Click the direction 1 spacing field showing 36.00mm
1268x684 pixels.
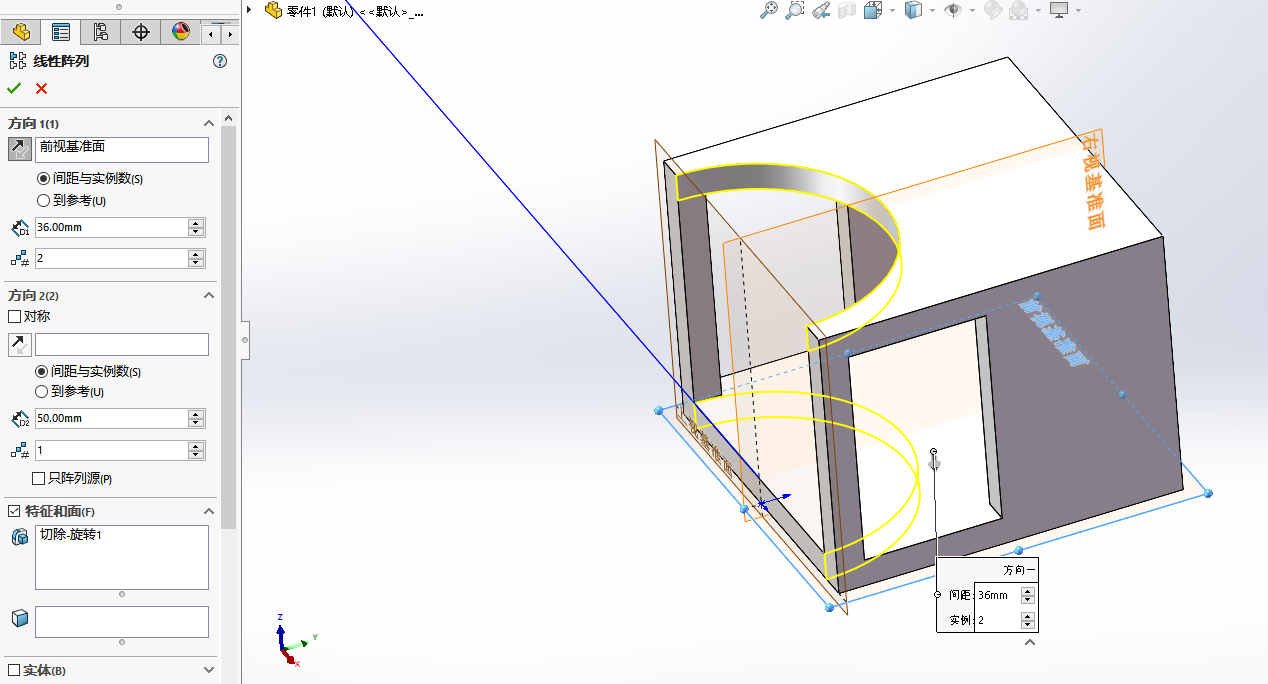[110, 227]
